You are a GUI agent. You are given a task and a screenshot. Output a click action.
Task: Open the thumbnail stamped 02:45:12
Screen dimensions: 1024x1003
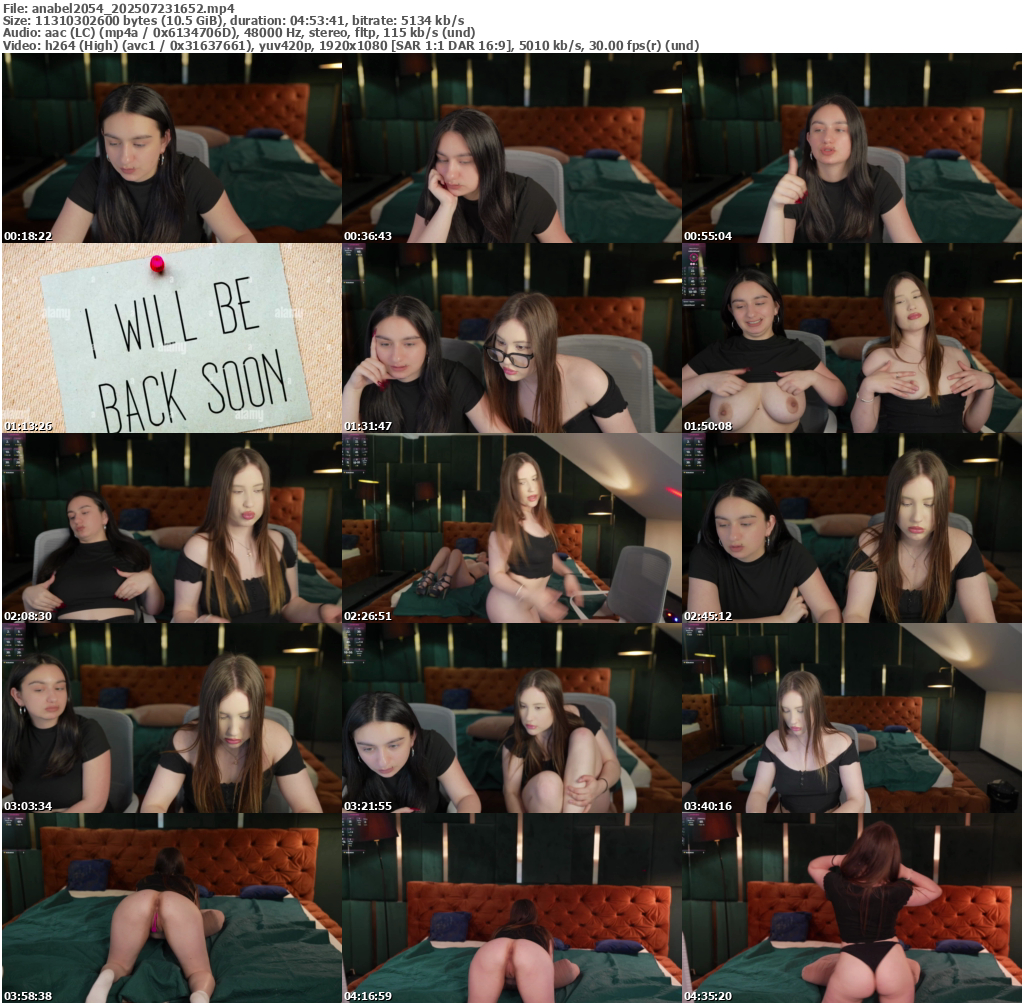pyautogui.click(x=852, y=528)
